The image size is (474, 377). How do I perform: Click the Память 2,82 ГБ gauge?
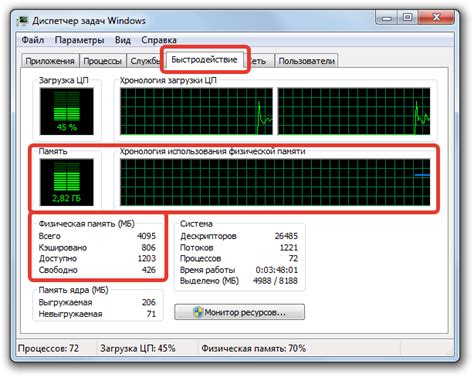pyautogui.click(x=67, y=182)
